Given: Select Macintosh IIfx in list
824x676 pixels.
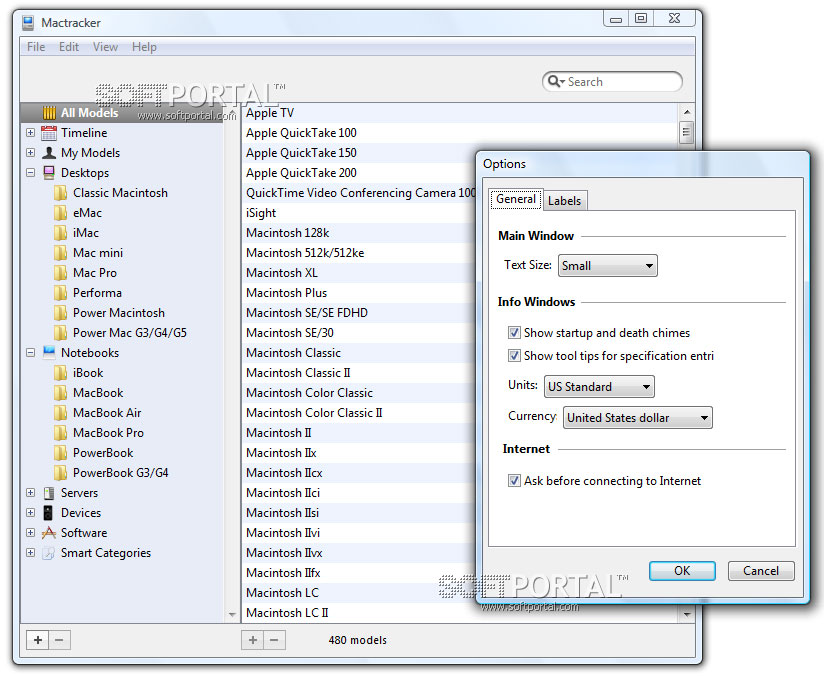Looking at the screenshot, I should point(359,572).
